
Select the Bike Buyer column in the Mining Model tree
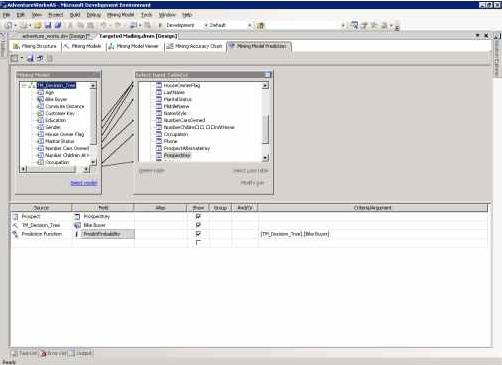(x=56, y=99)
